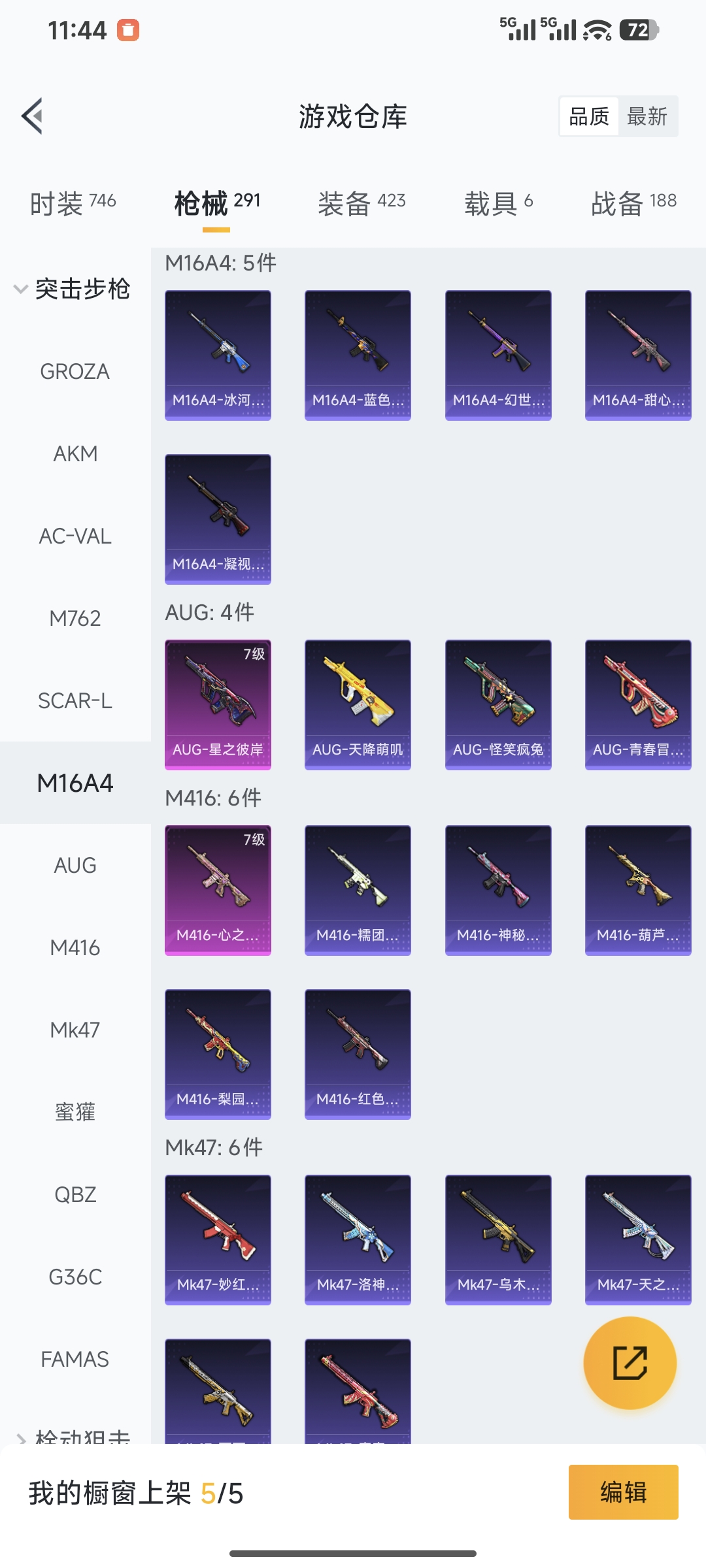Image resolution: width=706 pixels, height=1568 pixels.
Task: Select the red Mk47-妙红 skin icon
Action: 218,1239
